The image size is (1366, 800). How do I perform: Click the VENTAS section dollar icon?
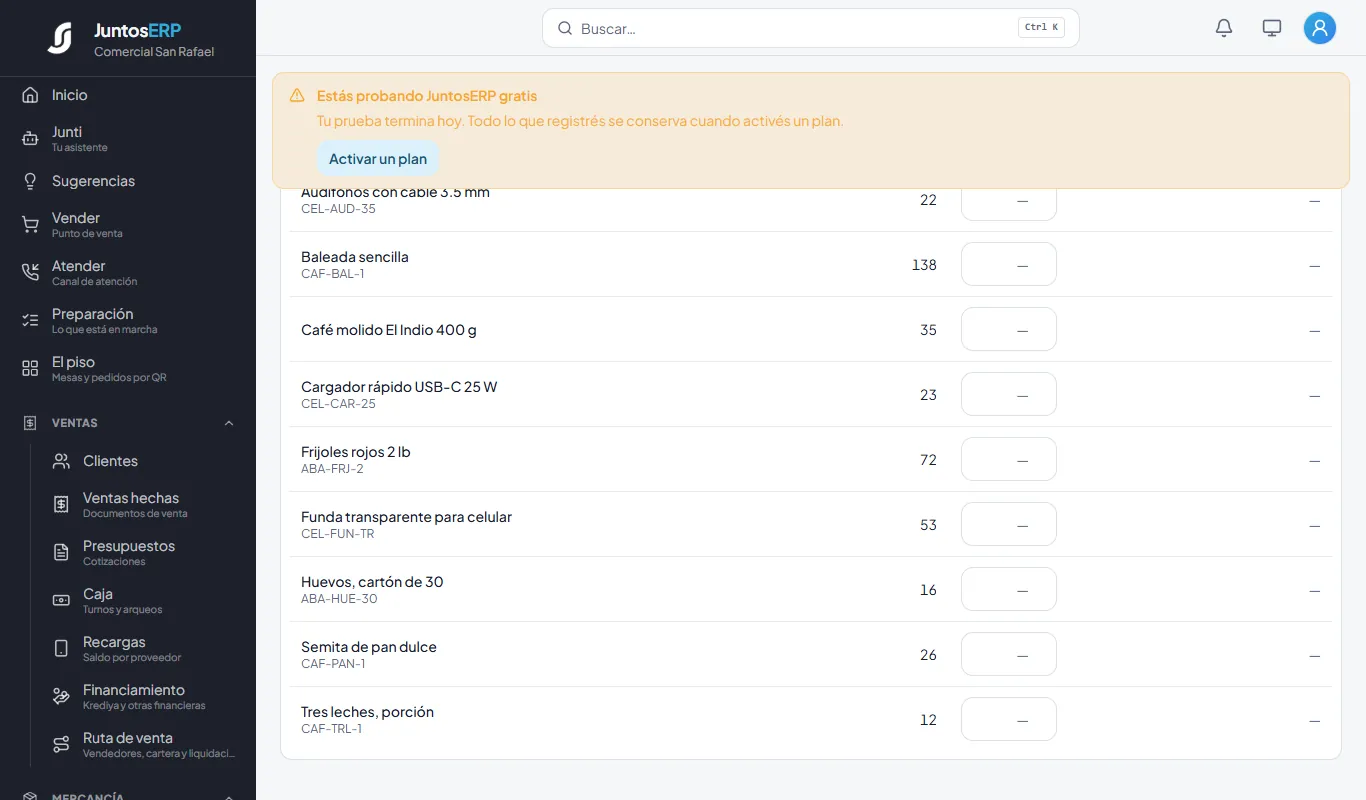coord(30,423)
